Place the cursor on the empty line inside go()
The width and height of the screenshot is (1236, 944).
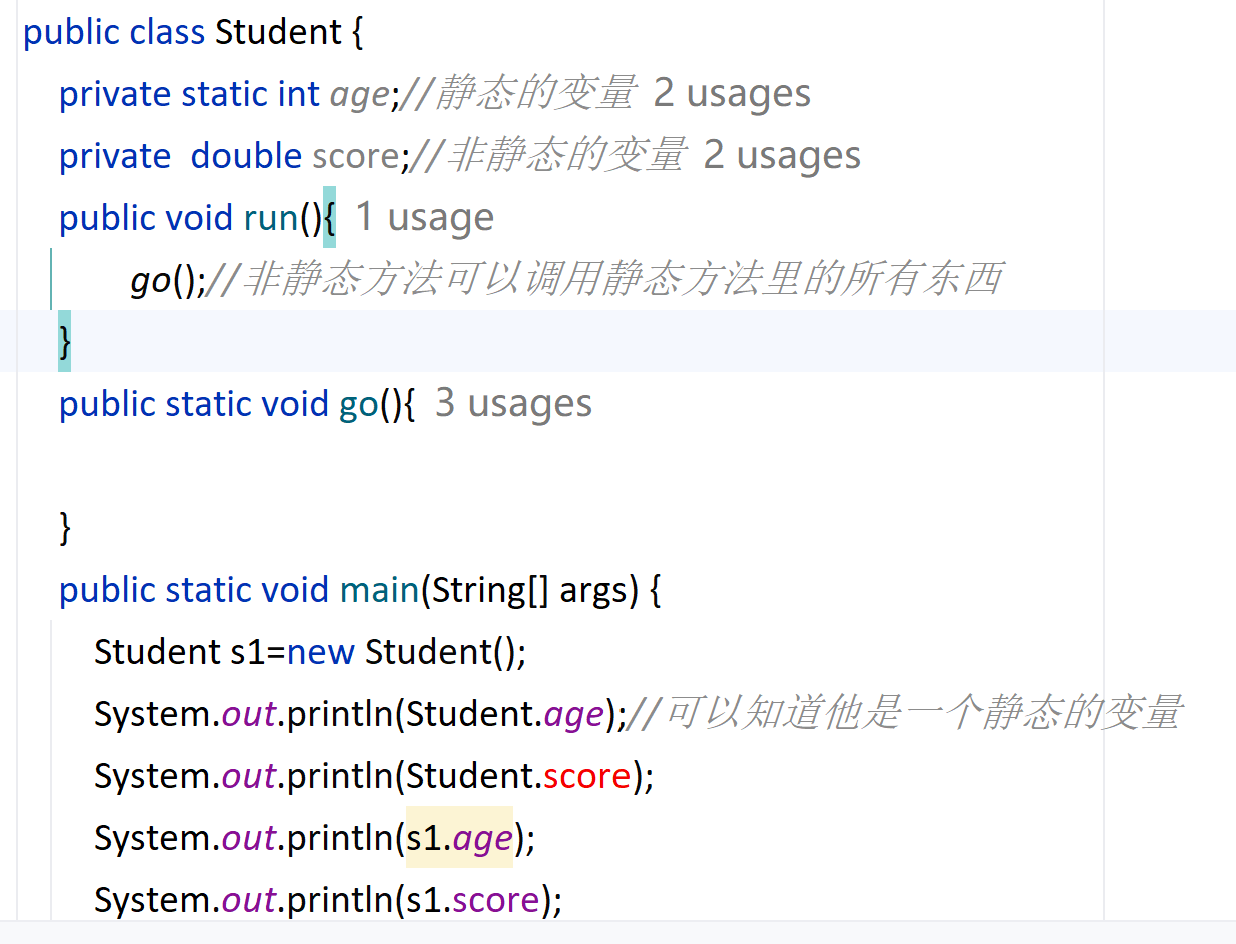[300, 466]
